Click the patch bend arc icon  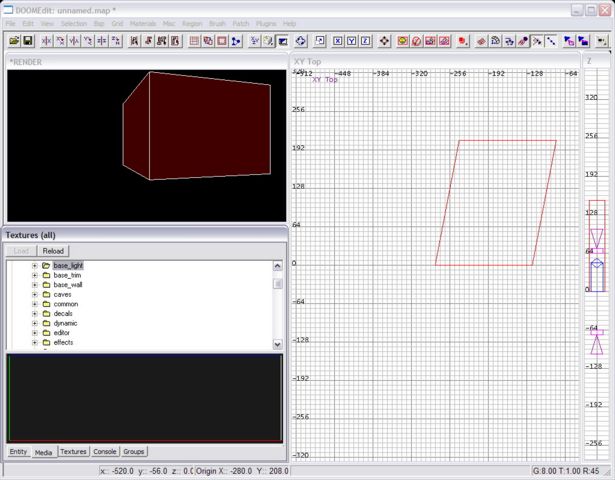pyautogui.click(x=495, y=41)
